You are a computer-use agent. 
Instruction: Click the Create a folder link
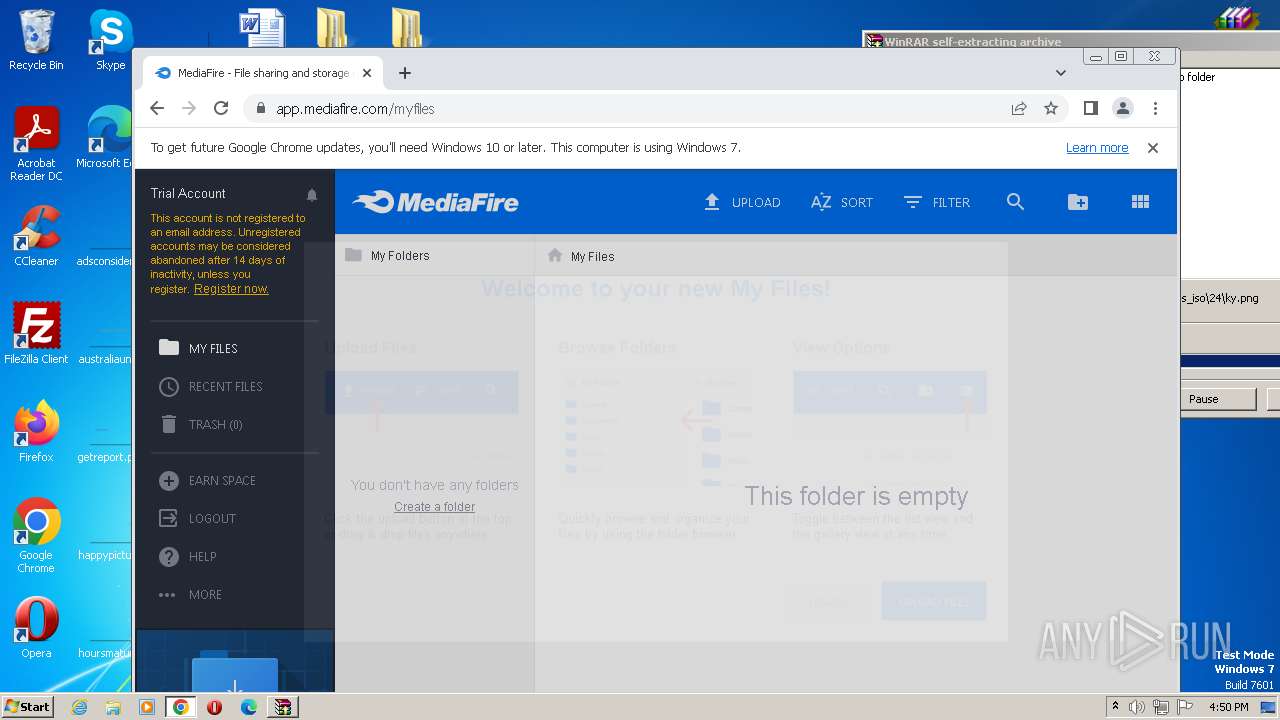click(x=434, y=507)
